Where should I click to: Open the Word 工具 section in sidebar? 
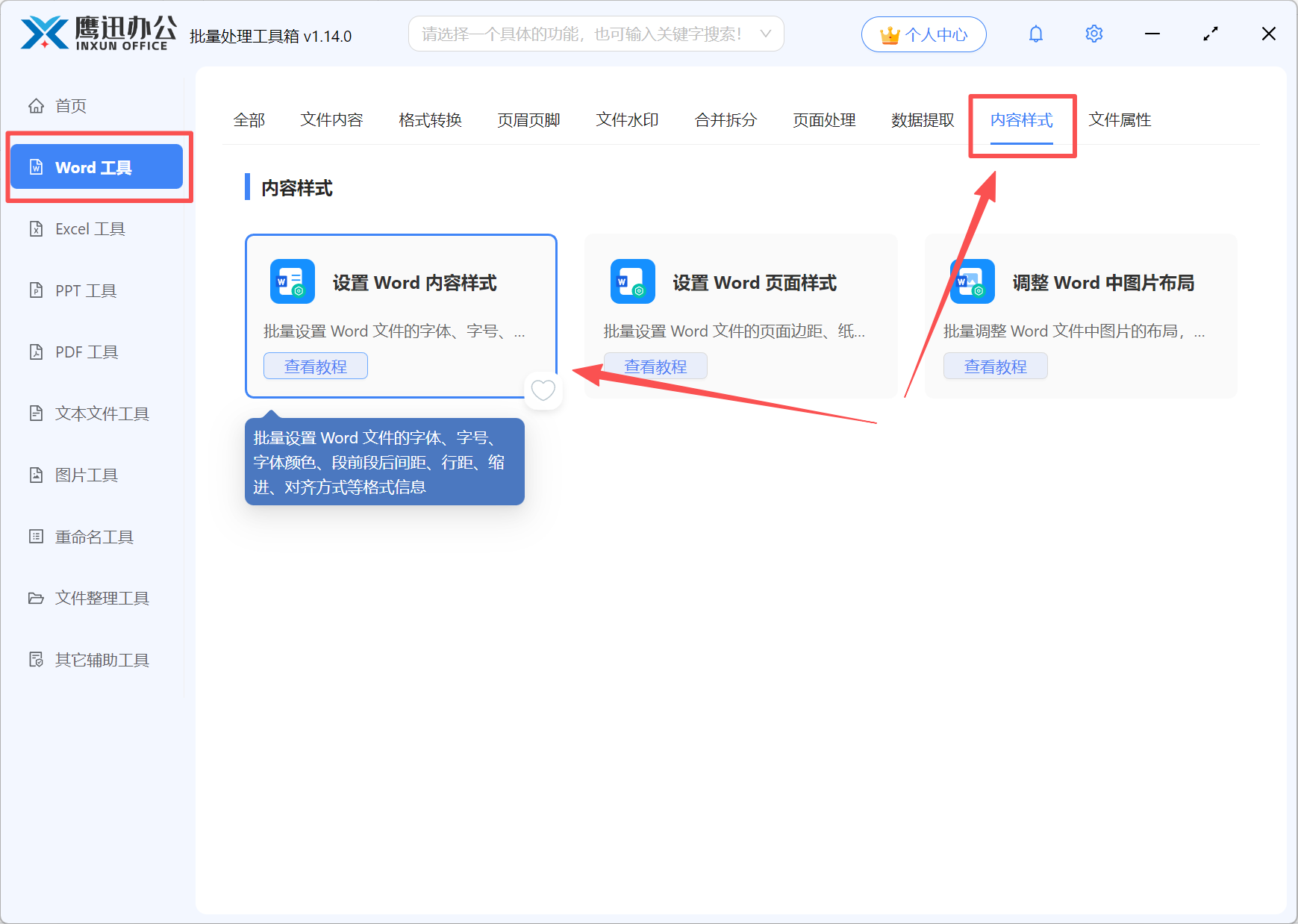(96, 166)
